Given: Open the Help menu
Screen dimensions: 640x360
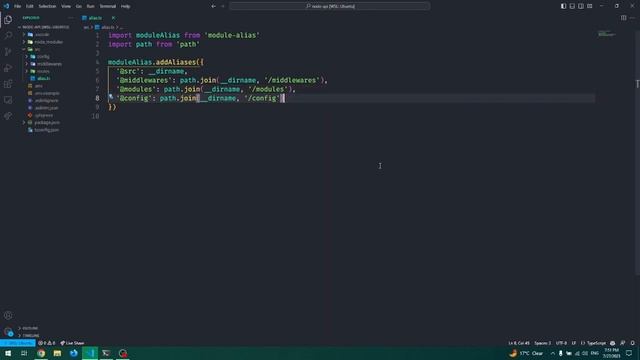Looking at the screenshot, I should click(x=125, y=6).
